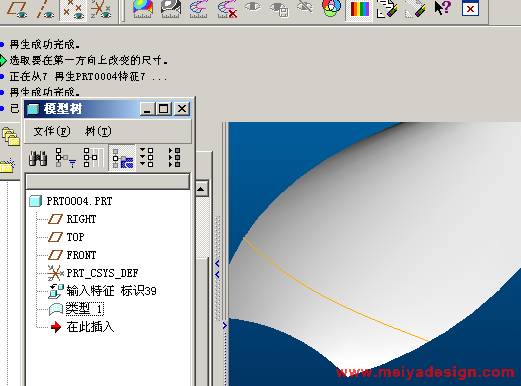Toggle datum points display icon
Screen dimensions: 521x386
pyautogui.click(x=73, y=9)
